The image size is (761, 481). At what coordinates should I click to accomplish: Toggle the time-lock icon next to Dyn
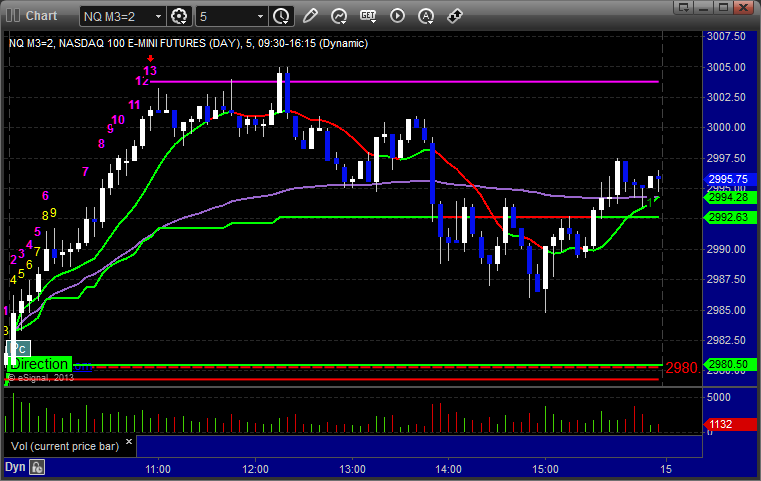[x=37, y=467]
